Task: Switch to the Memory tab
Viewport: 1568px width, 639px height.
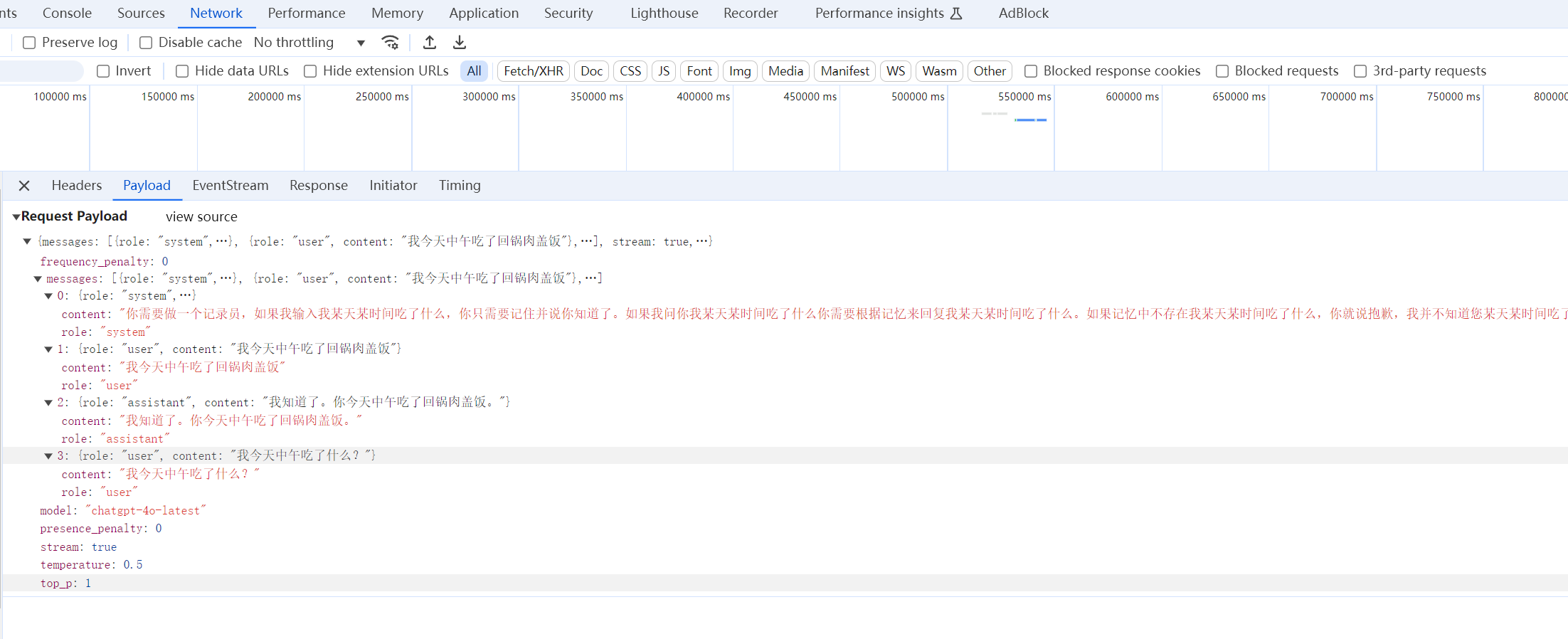Action: point(397,14)
